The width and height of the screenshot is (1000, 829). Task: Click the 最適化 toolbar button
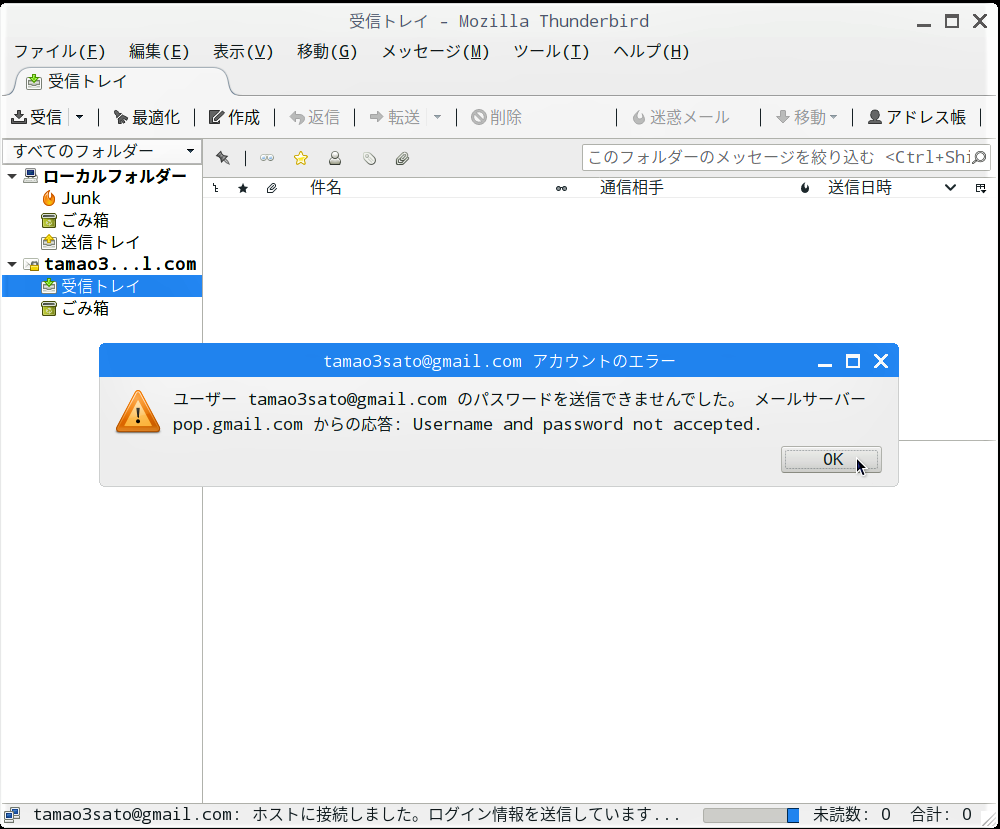click(147, 117)
